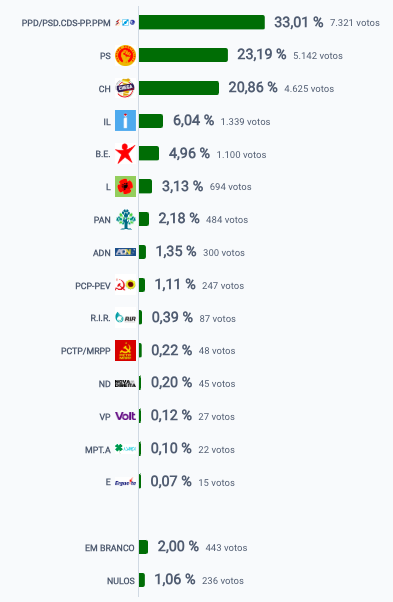
Task: Click the EM BRANCO label
Action: pyautogui.click(x=110, y=548)
